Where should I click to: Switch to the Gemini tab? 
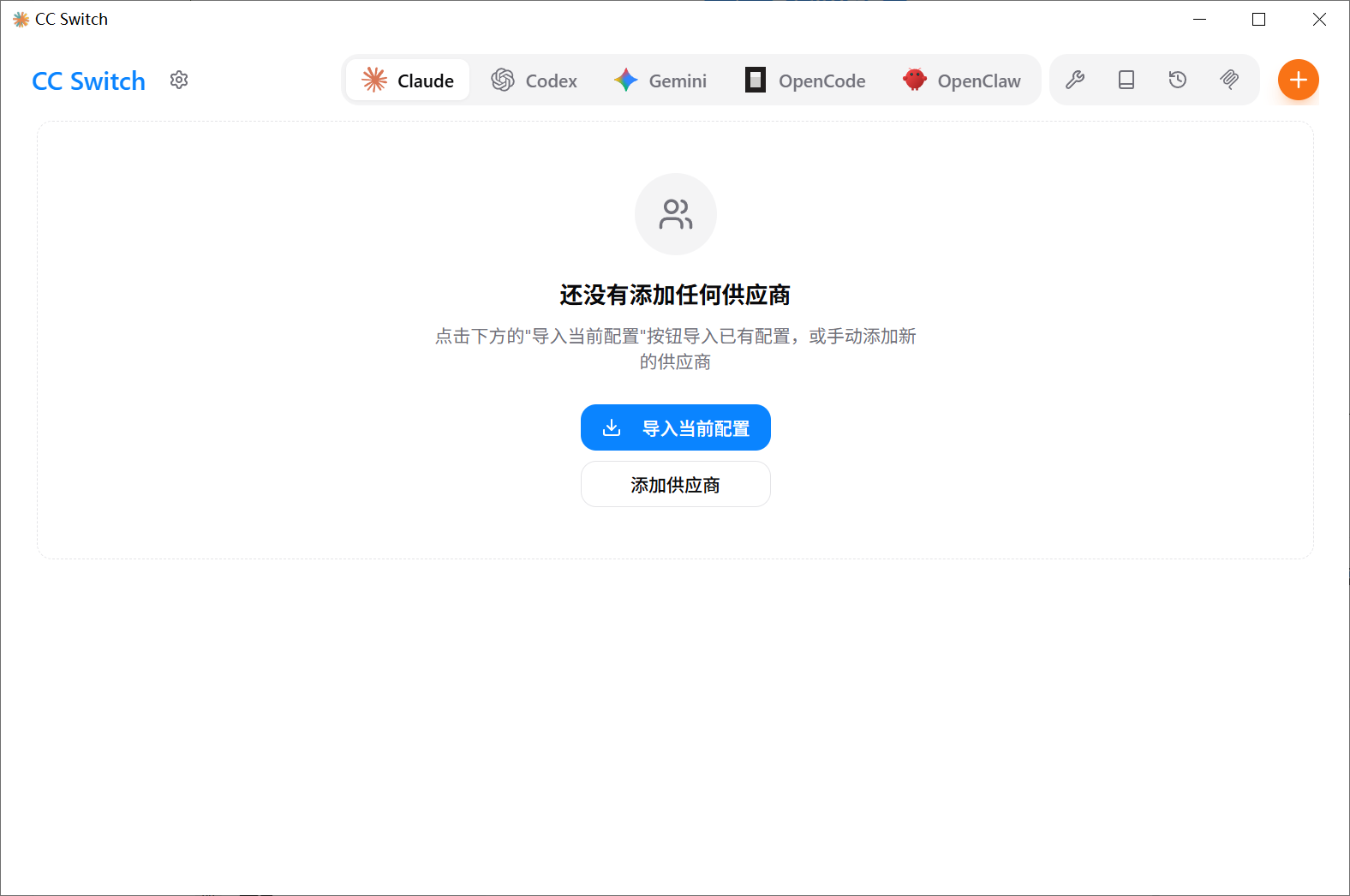[x=660, y=81]
